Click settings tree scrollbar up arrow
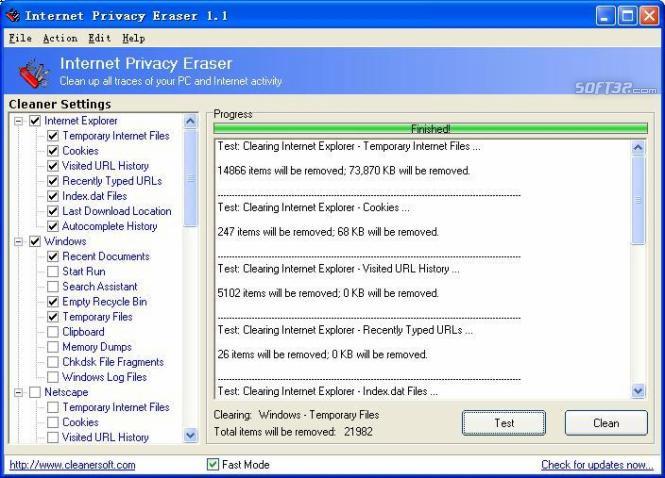 click(x=190, y=122)
